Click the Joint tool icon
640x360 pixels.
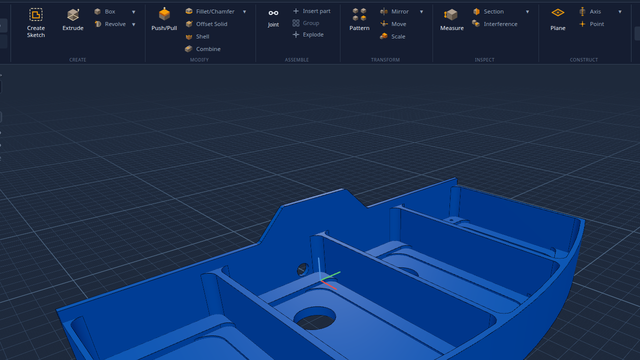(x=273, y=13)
